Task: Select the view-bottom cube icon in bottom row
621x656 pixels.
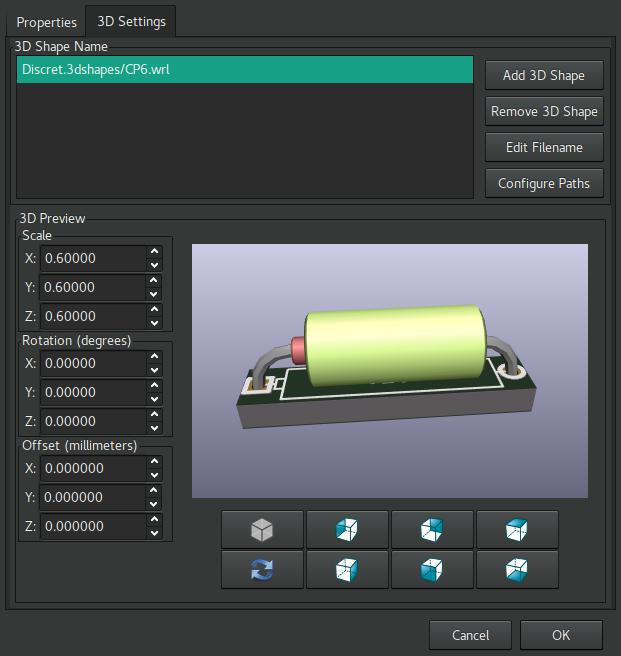Action: click(516, 569)
